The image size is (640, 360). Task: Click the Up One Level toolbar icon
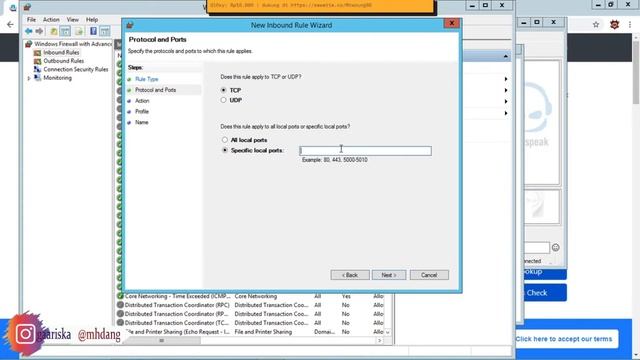click(x=53, y=31)
